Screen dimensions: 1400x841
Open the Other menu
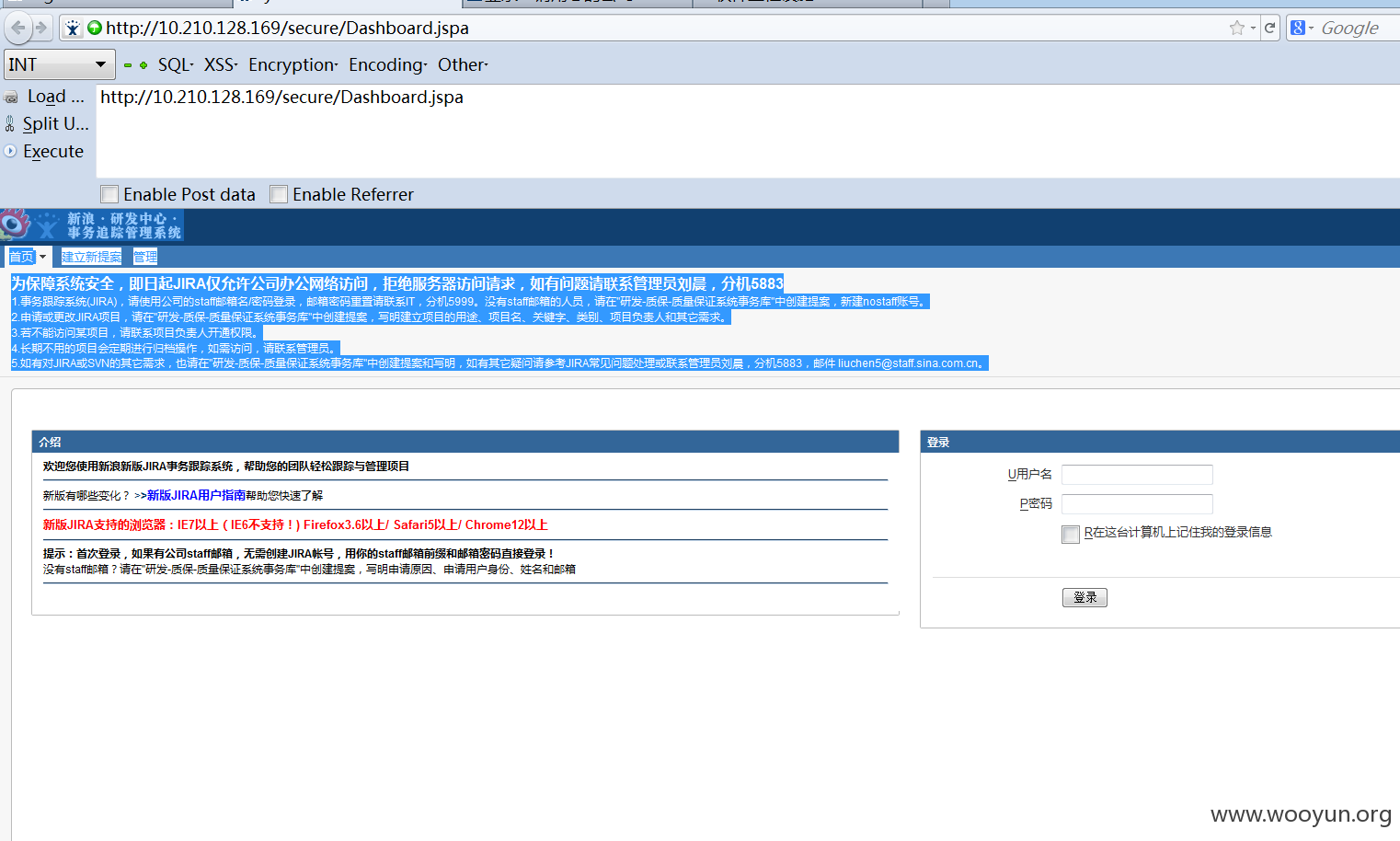[x=463, y=64]
